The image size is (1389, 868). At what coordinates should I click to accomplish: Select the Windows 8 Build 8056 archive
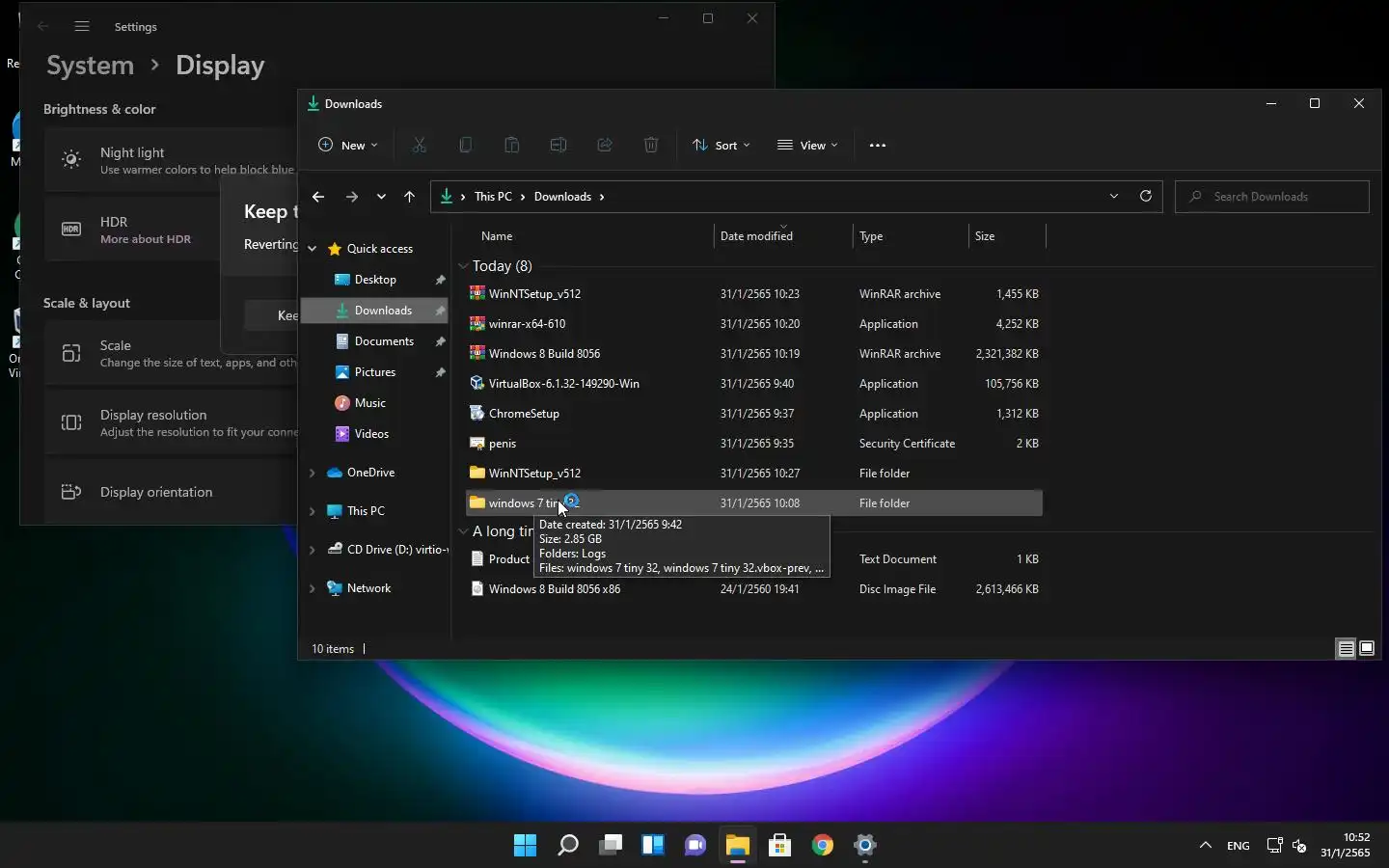tap(754, 354)
